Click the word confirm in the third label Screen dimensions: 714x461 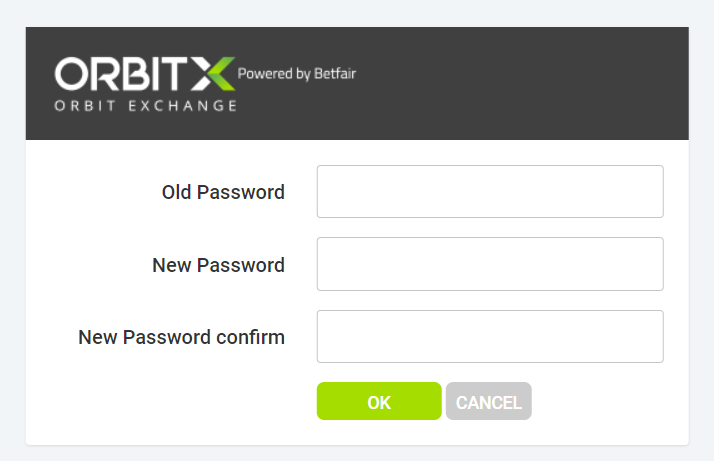[x=250, y=338]
